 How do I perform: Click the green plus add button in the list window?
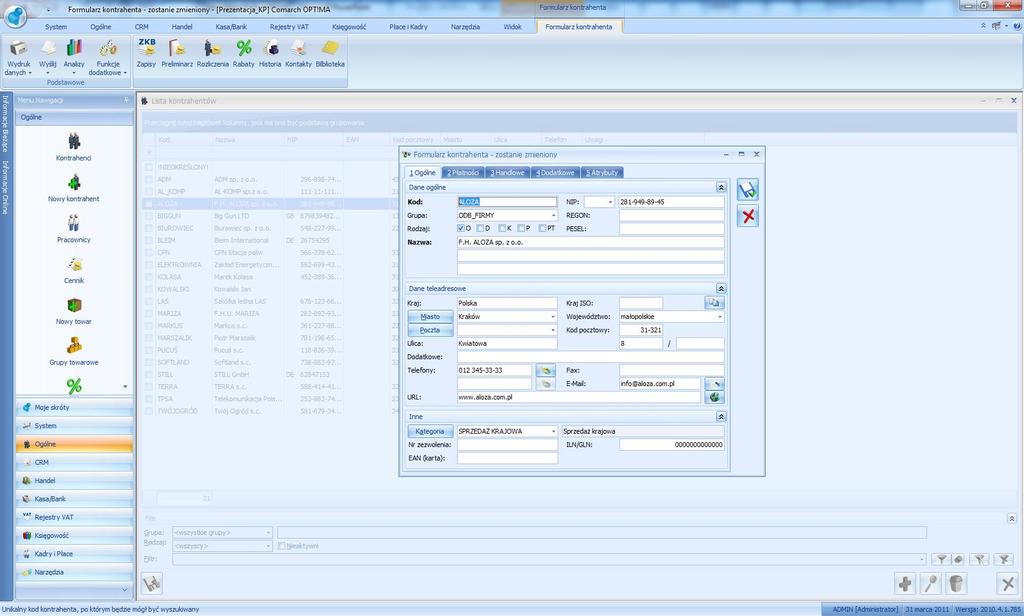click(904, 583)
